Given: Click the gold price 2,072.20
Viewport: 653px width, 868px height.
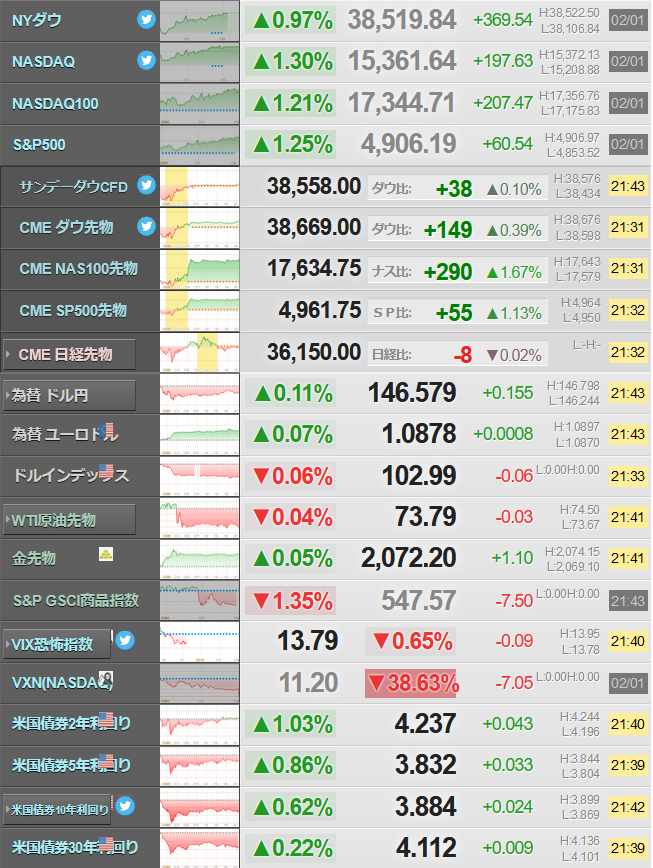Looking at the screenshot, I should point(408,557).
